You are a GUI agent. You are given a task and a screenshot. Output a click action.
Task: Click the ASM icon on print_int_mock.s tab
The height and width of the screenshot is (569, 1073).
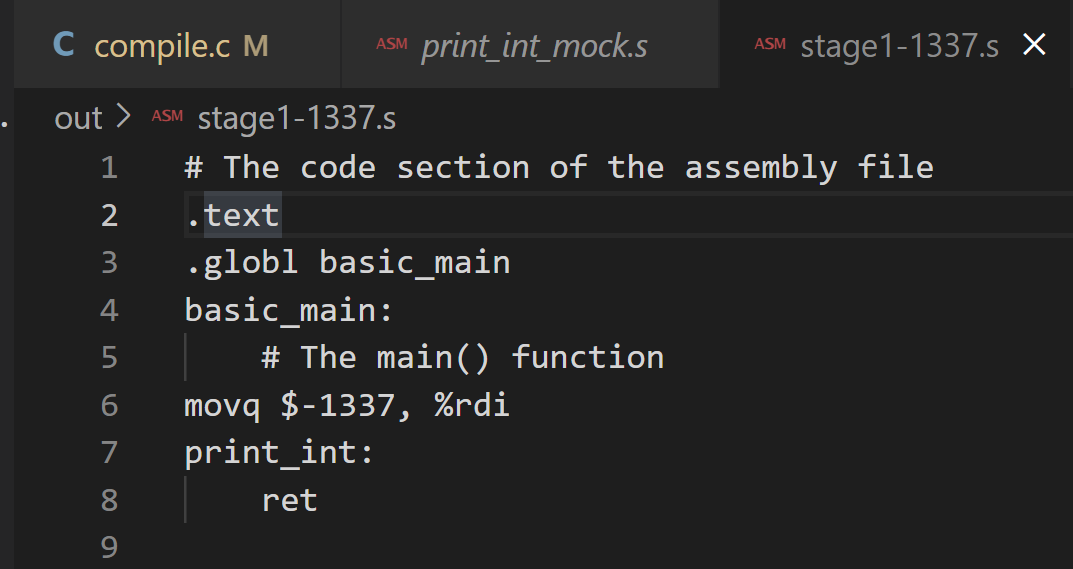point(391,45)
